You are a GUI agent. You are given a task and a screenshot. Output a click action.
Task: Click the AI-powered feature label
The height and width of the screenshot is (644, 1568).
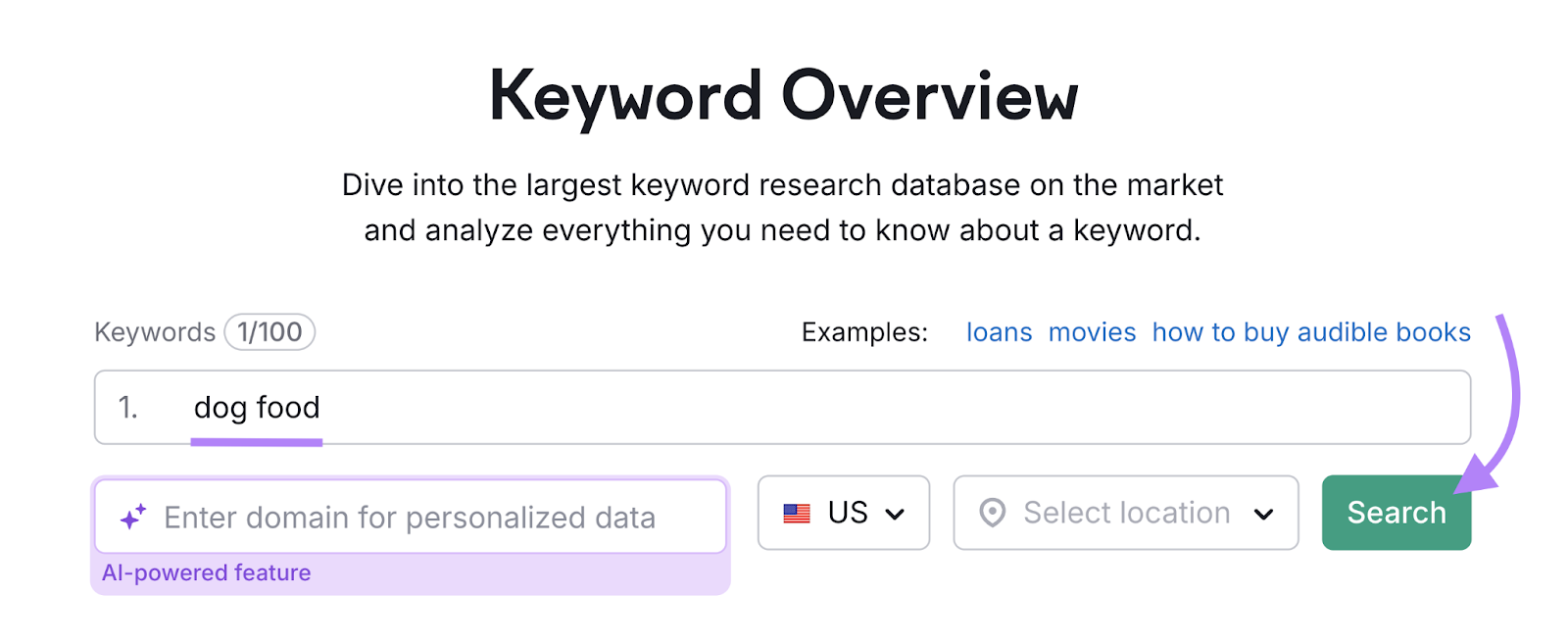click(207, 572)
